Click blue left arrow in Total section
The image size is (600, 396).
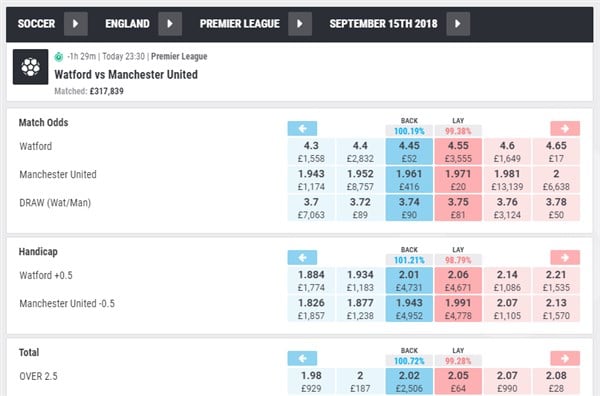pos(302,359)
